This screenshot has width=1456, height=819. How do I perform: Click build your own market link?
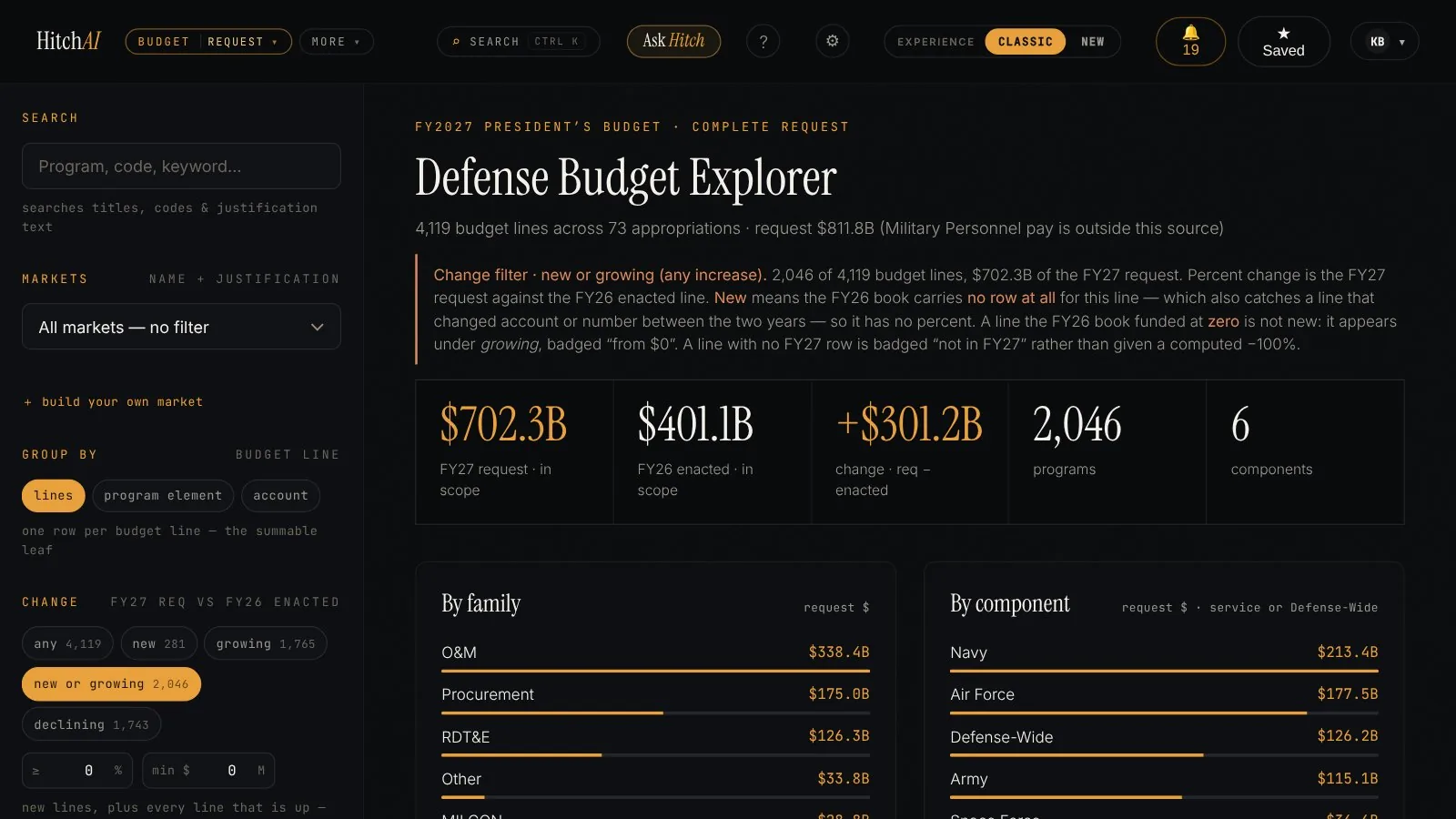113,401
